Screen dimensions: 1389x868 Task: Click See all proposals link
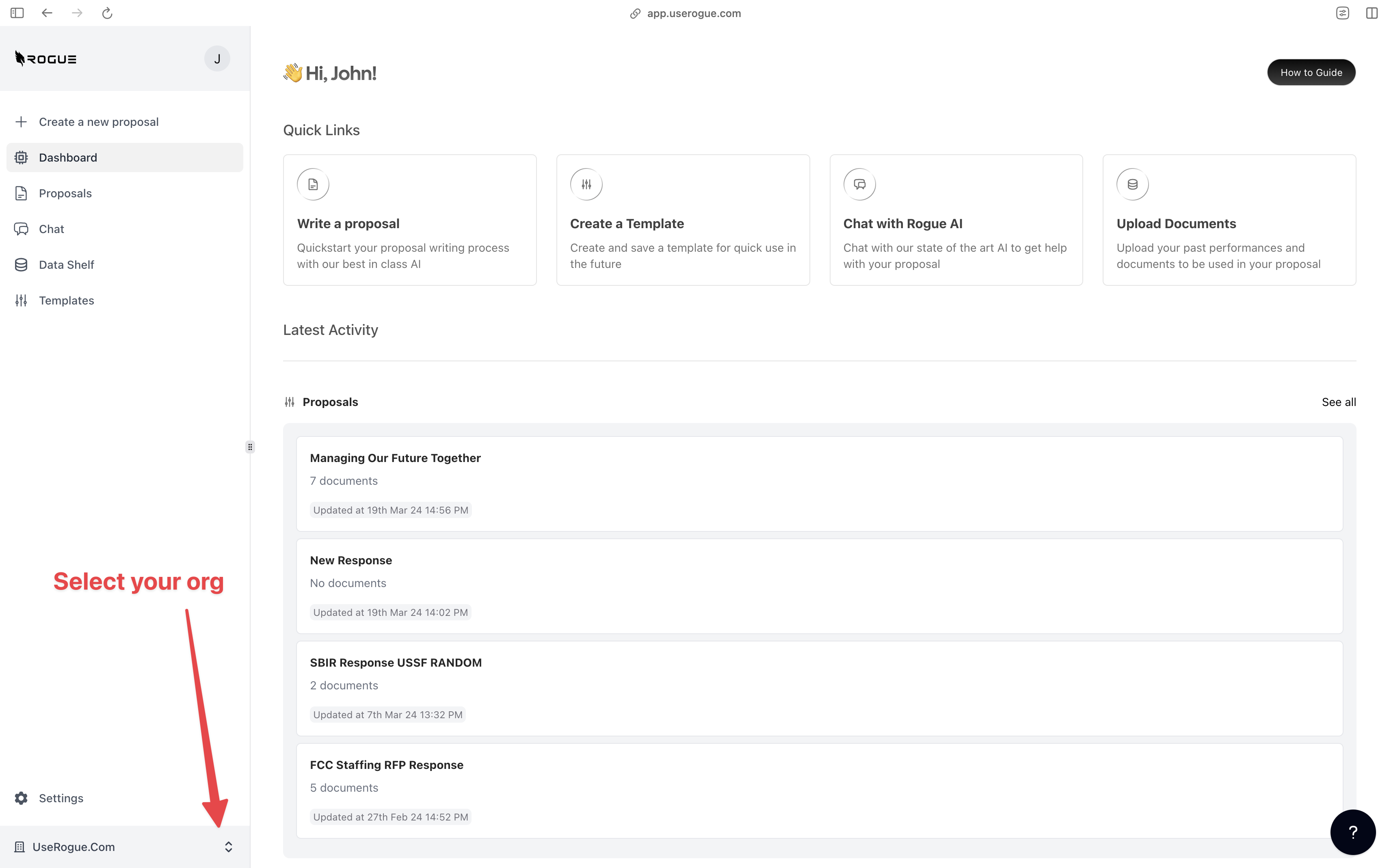tap(1339, 402)
